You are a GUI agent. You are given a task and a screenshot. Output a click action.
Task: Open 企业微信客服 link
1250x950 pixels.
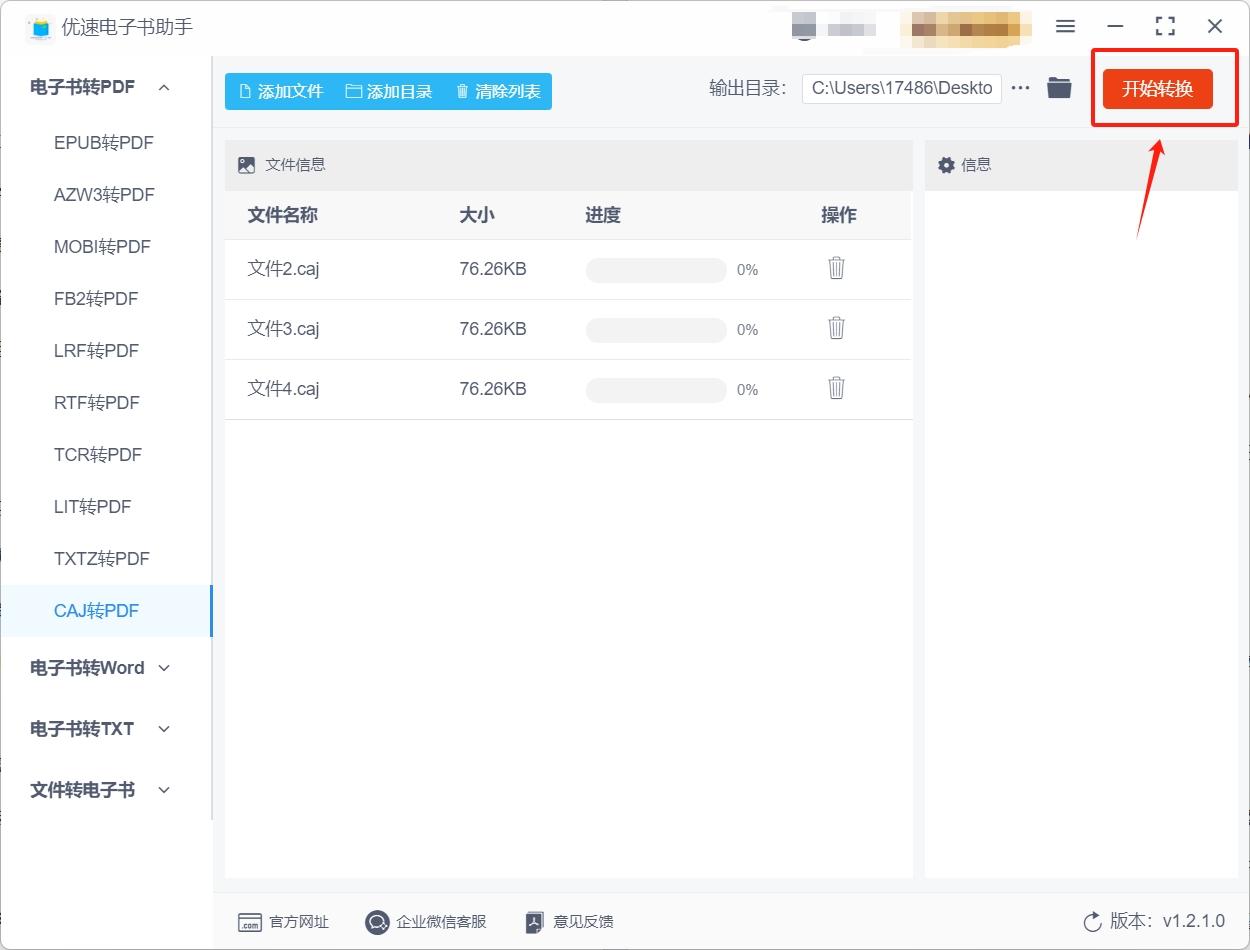426,922
